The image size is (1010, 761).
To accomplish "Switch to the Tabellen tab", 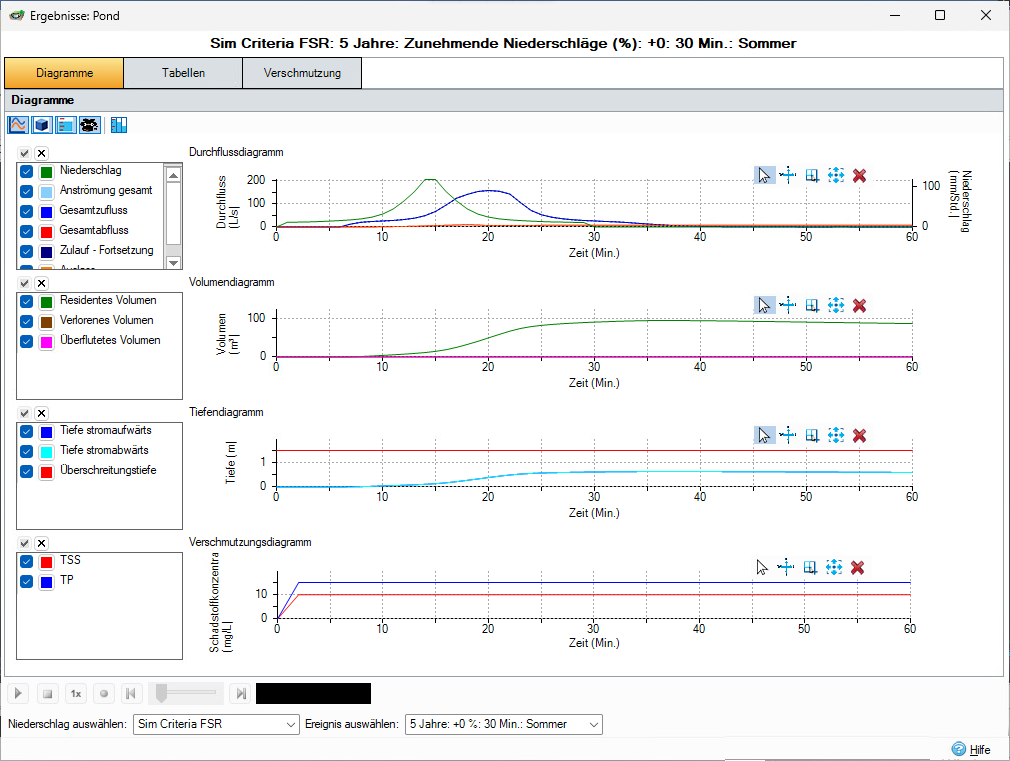I will (x=183, y=73).
